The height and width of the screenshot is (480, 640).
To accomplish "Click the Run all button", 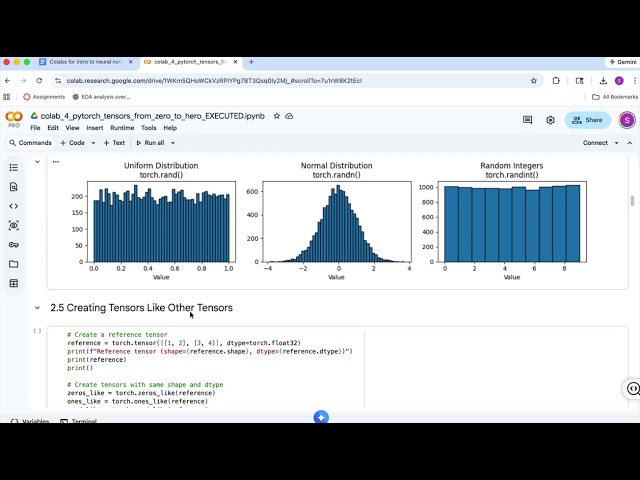I will pos(150,143).
